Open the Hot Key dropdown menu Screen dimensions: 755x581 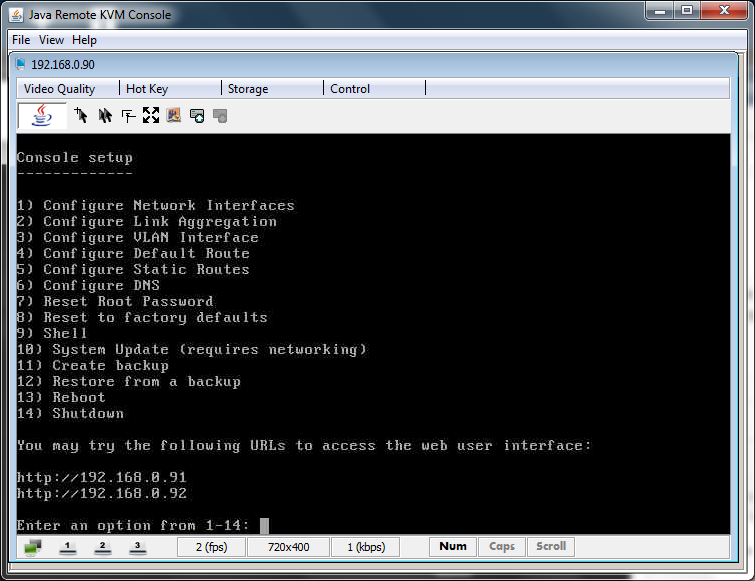(147, 89)
